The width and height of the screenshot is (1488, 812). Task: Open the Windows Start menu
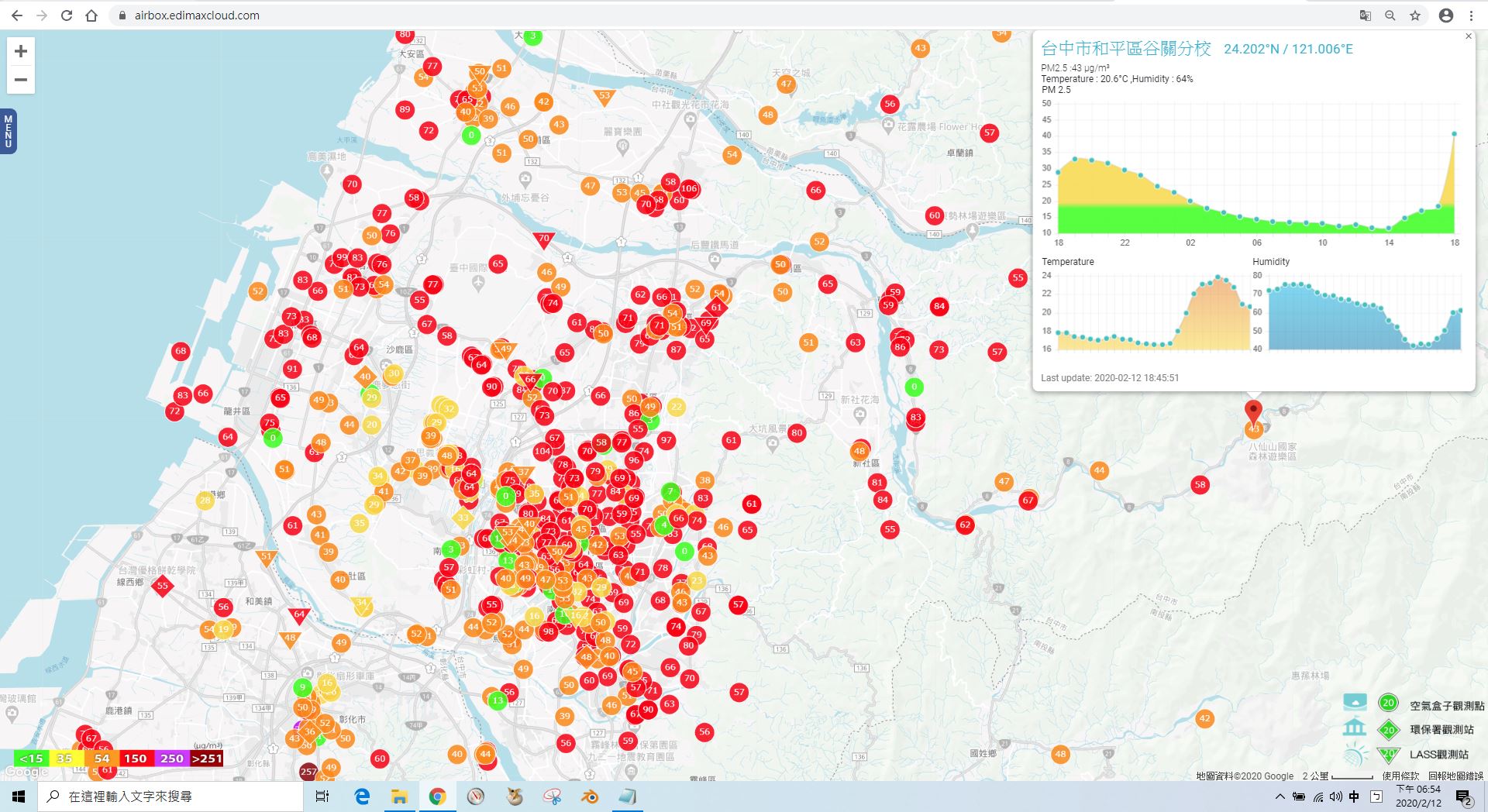point(19,797)
